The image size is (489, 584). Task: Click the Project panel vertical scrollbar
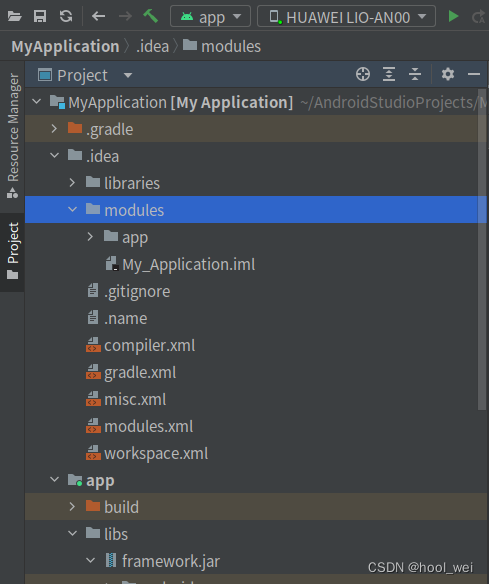[482, 250]
